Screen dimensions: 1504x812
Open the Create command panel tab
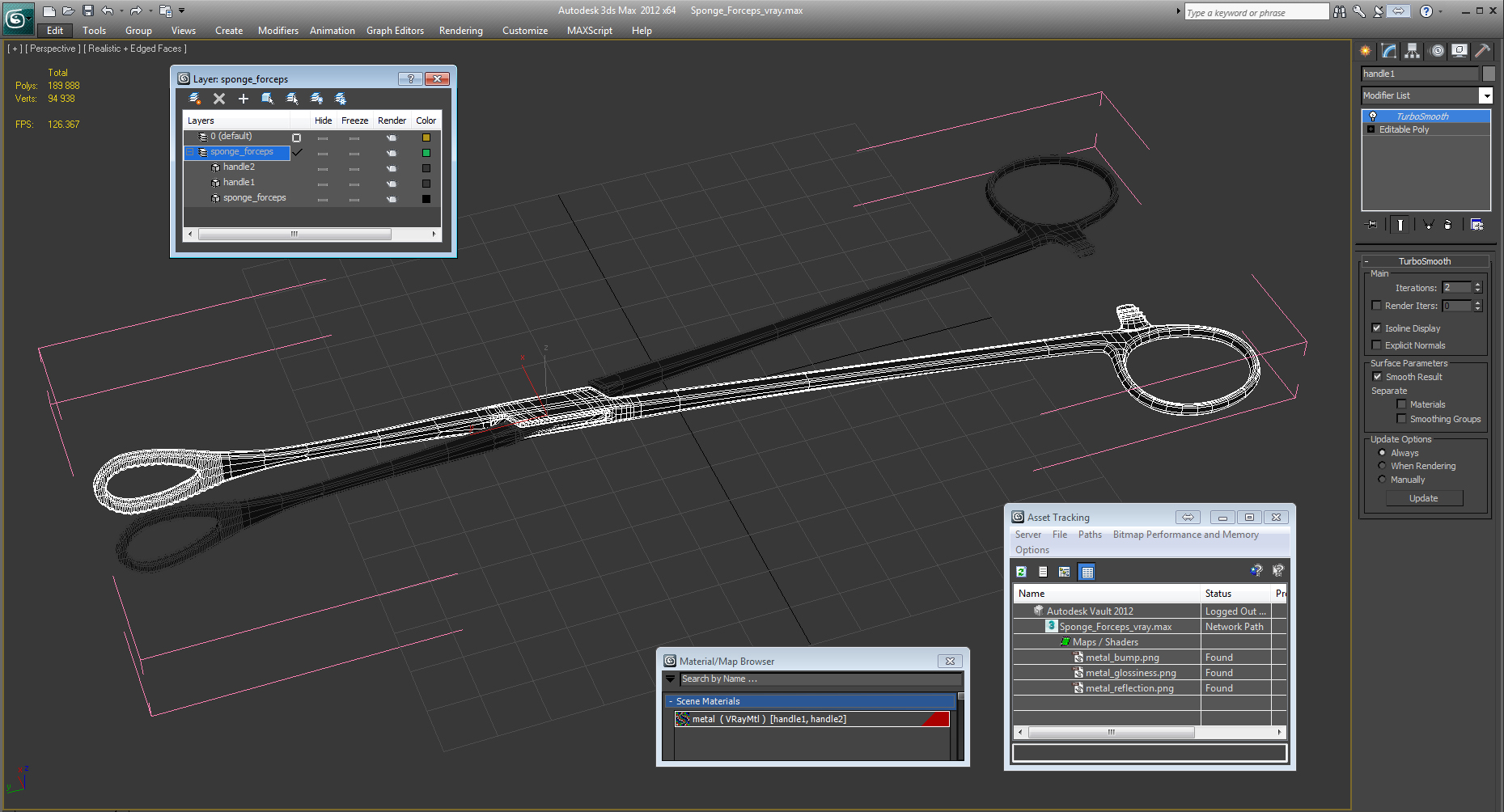click(x=1366, y=51)
